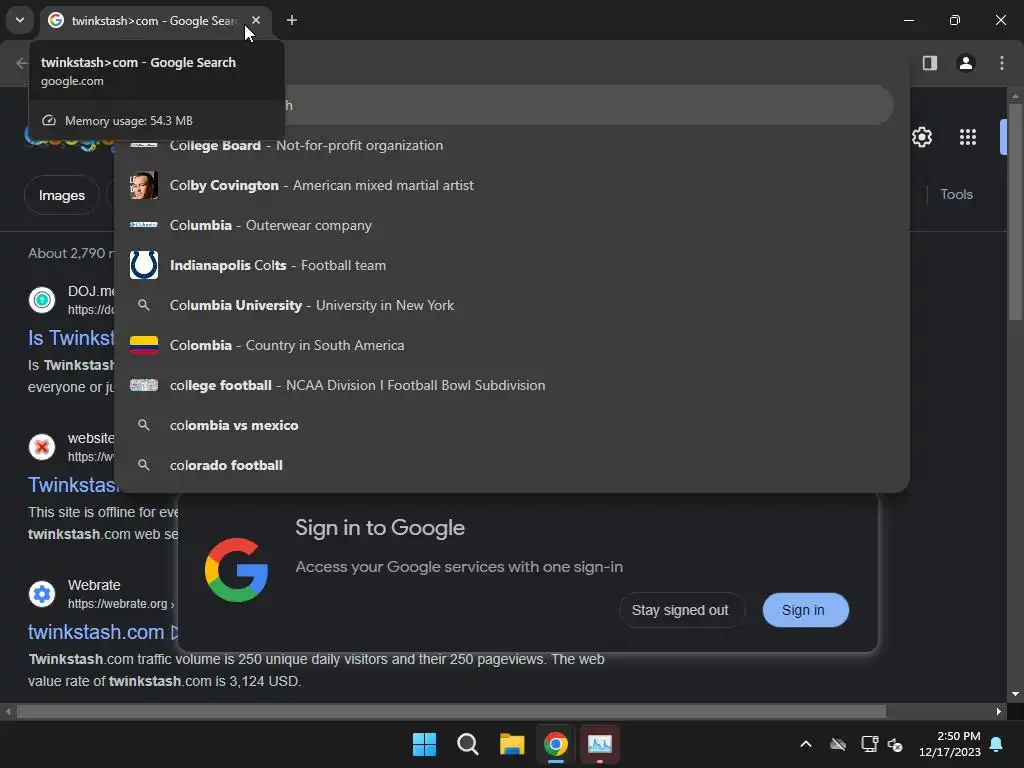Open the search Tools option
The height and width of the screenshot is (768, 1024).
[956, 194]
